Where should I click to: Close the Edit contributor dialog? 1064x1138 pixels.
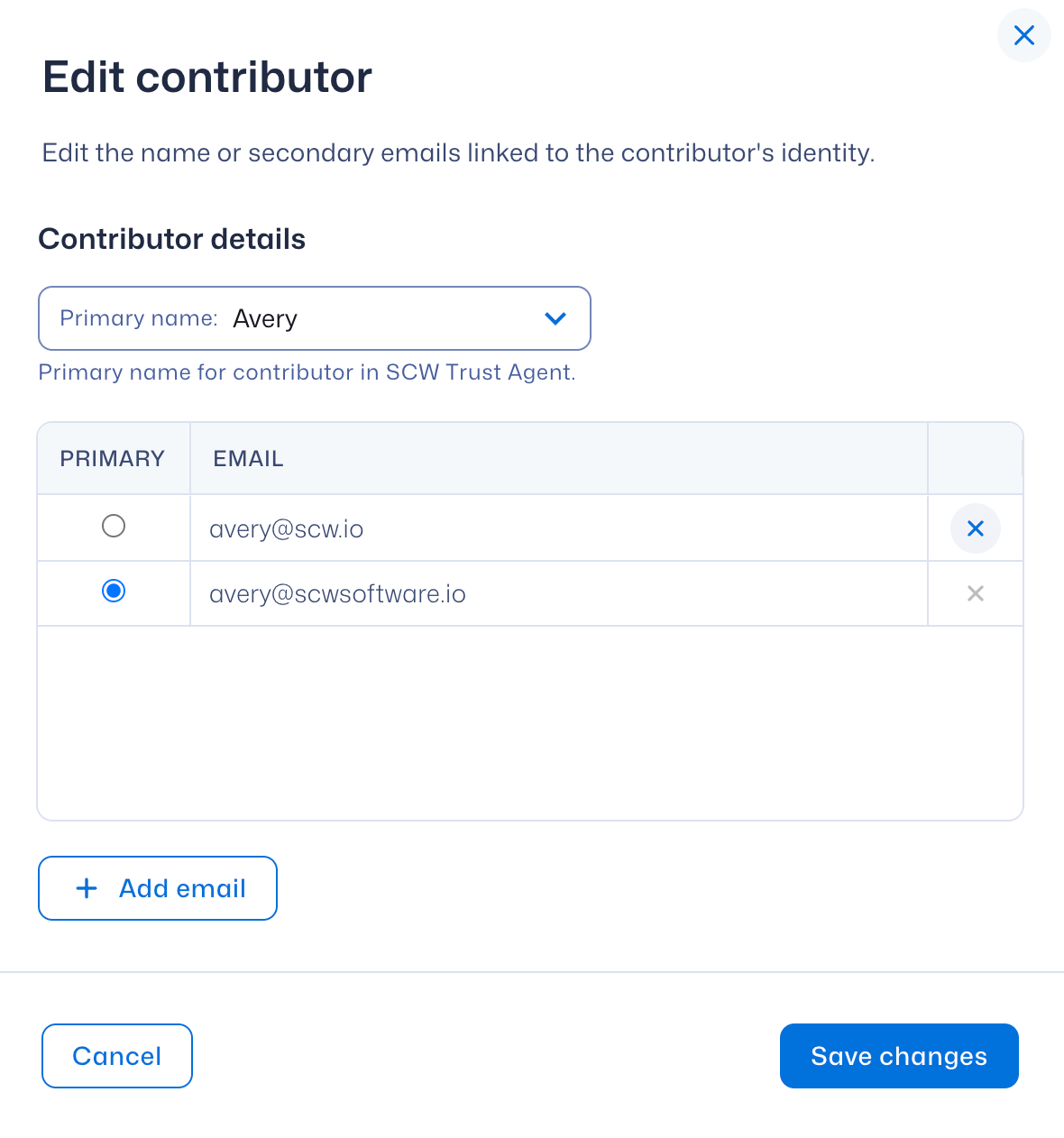click(1023, 36)
